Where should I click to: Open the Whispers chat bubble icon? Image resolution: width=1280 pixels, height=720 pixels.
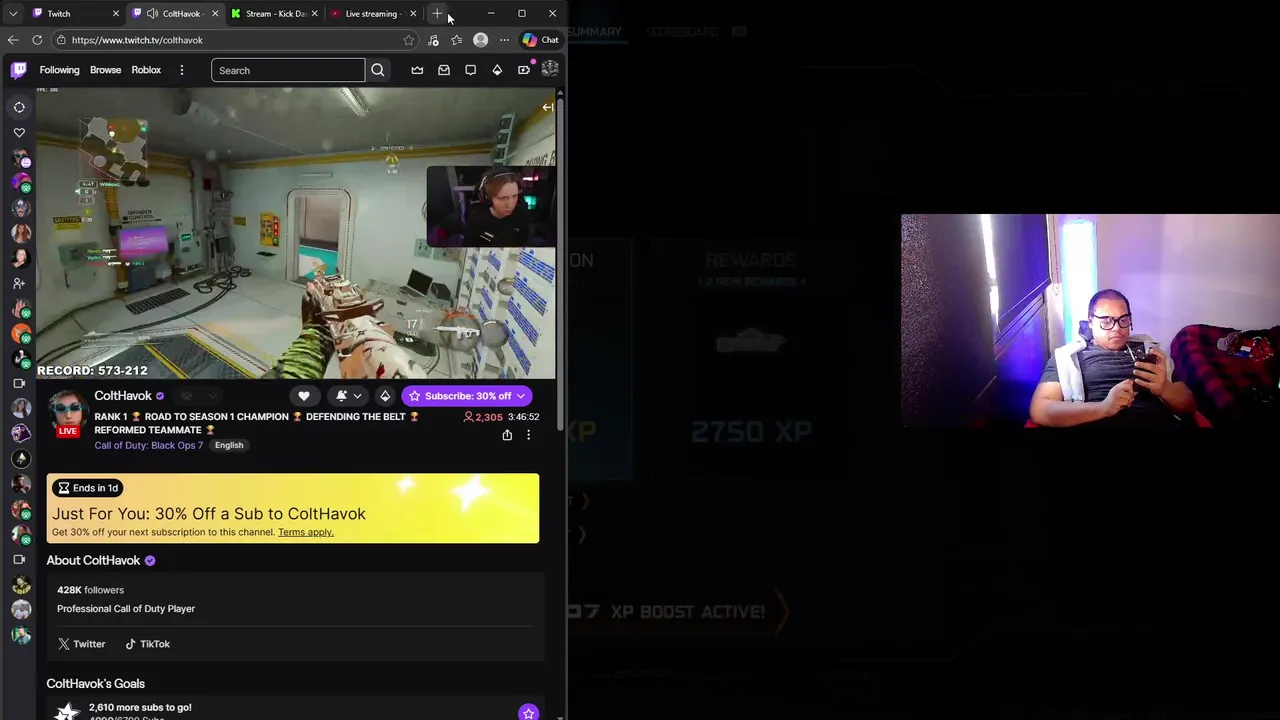[x=470, y=70]
